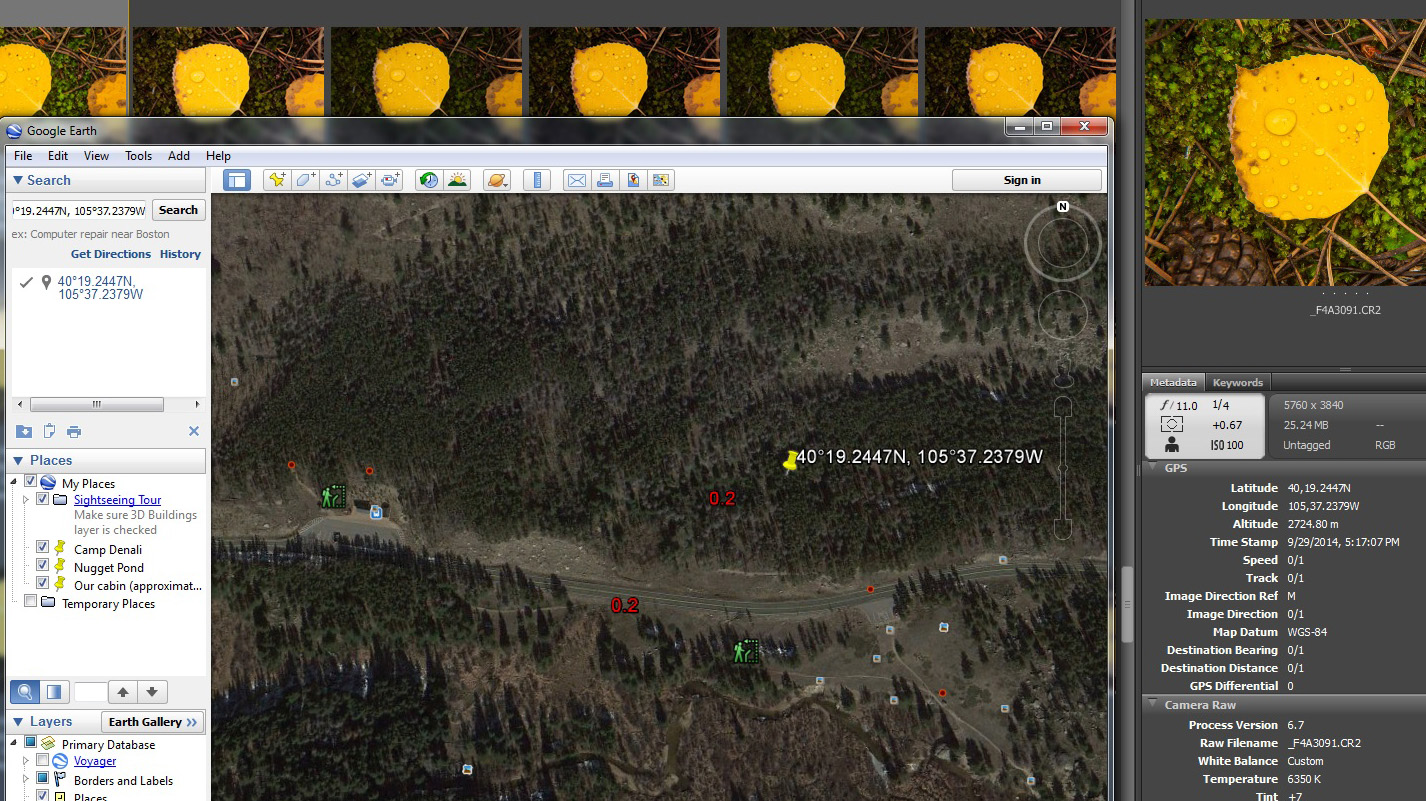
Task: Open the Help menu
Action: coord(218,156)
